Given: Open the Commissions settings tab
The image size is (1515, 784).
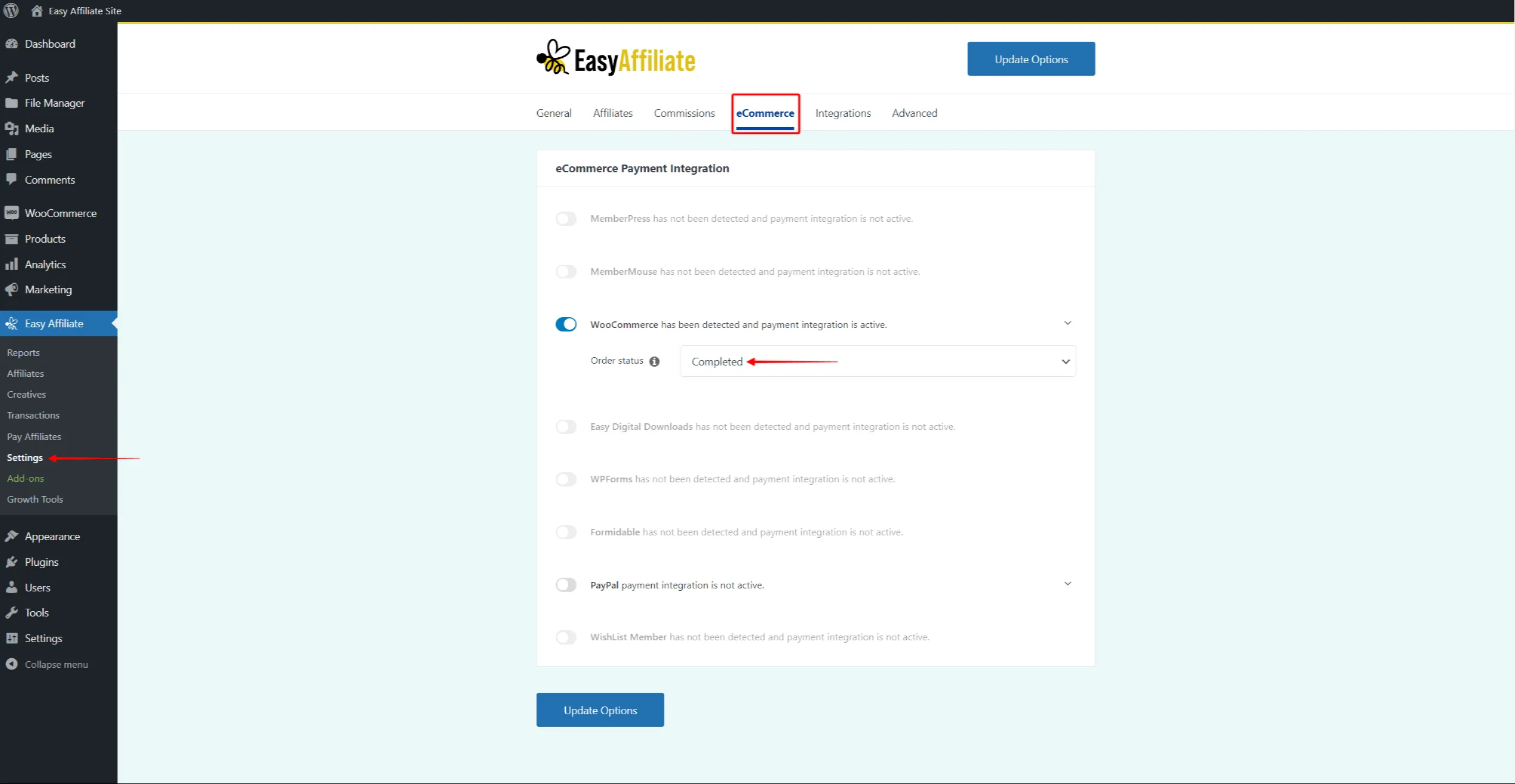Looking at the screenshot, I should (684, 113).
